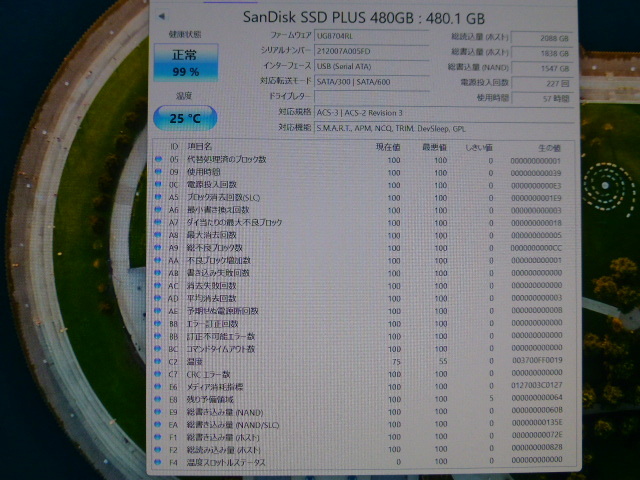Select the ブロック消去回数(SLC) row name
This screenshot has height=480, width=640.
223,197
